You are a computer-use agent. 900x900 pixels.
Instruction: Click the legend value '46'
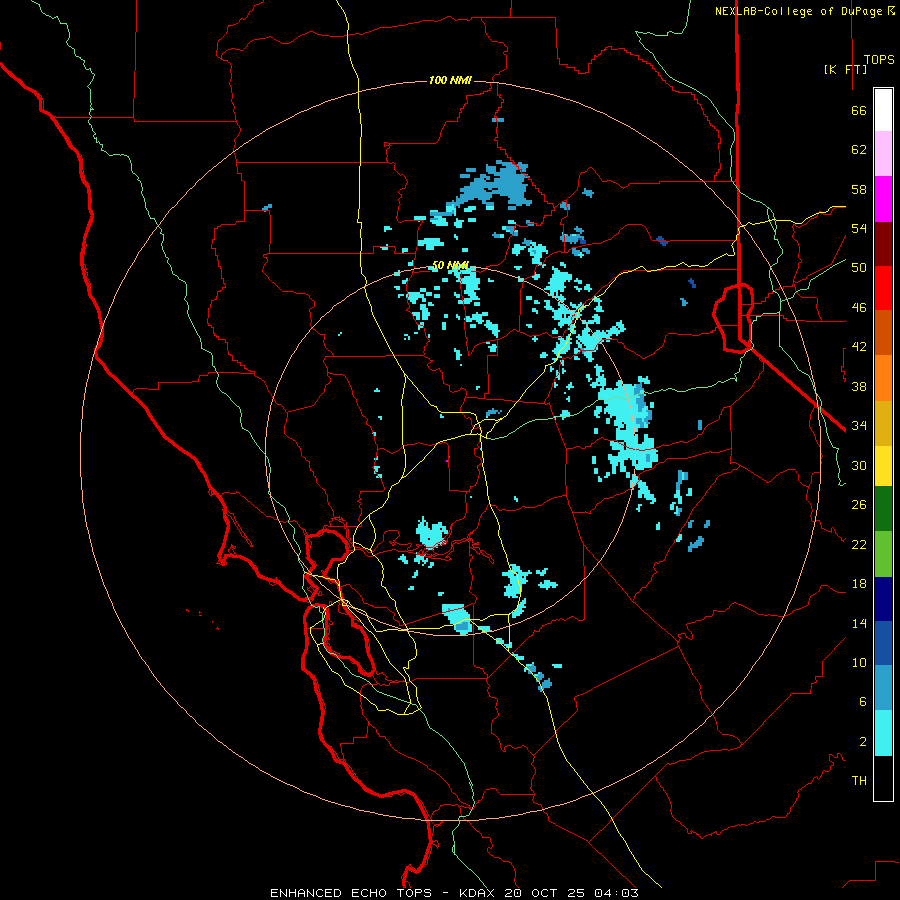click(x=859, y=308)
